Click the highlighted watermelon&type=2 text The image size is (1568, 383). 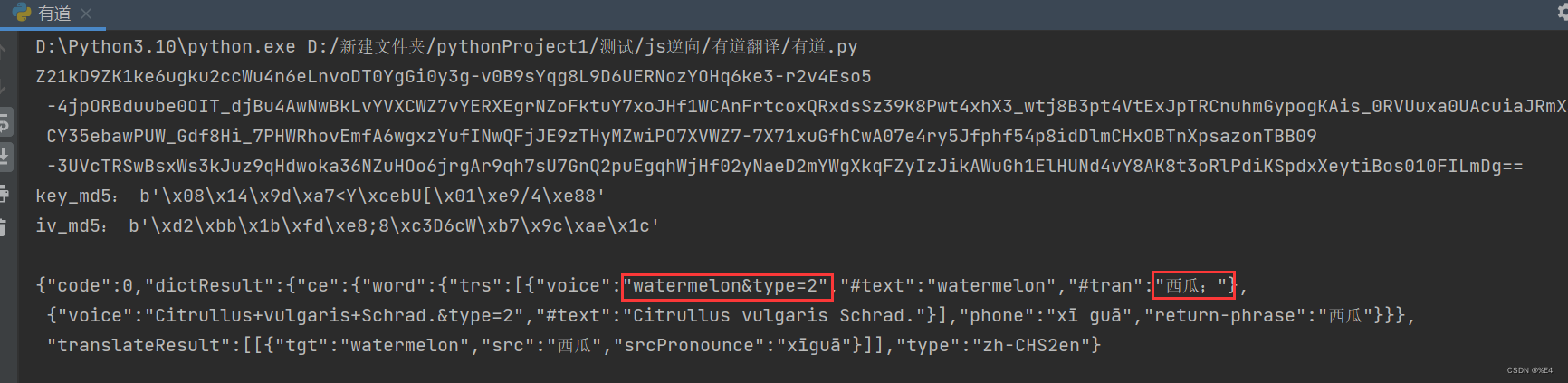728,286
